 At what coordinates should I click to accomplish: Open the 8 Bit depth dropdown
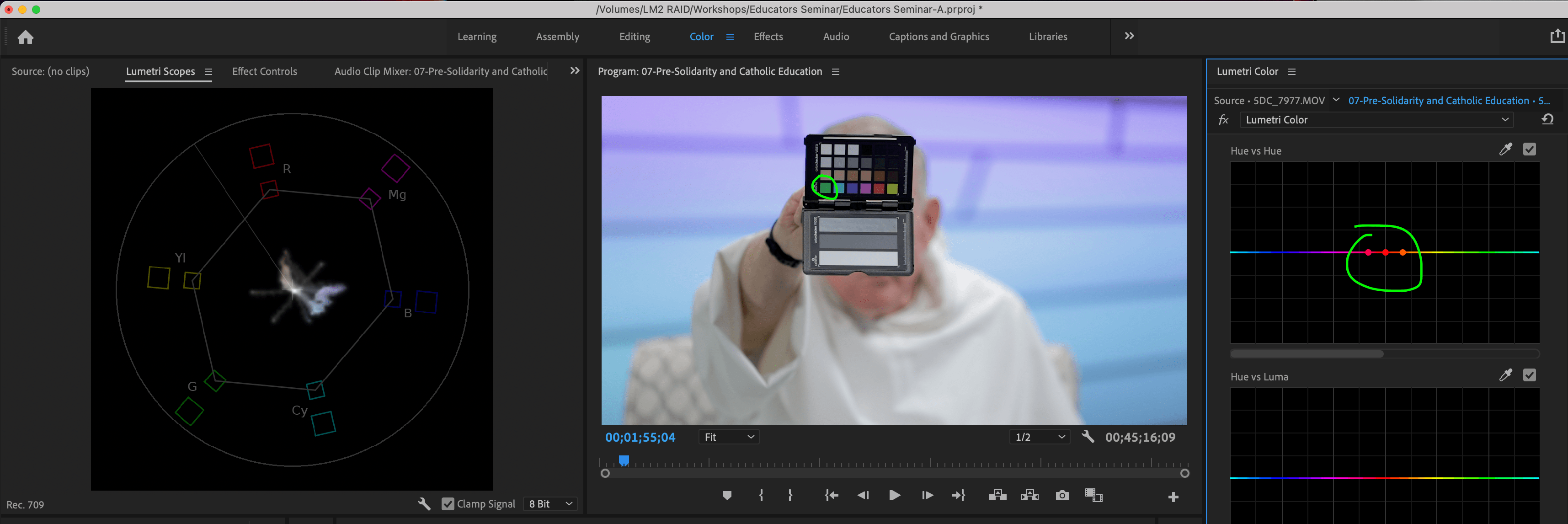pyautogui.click(x=549, y=503)
